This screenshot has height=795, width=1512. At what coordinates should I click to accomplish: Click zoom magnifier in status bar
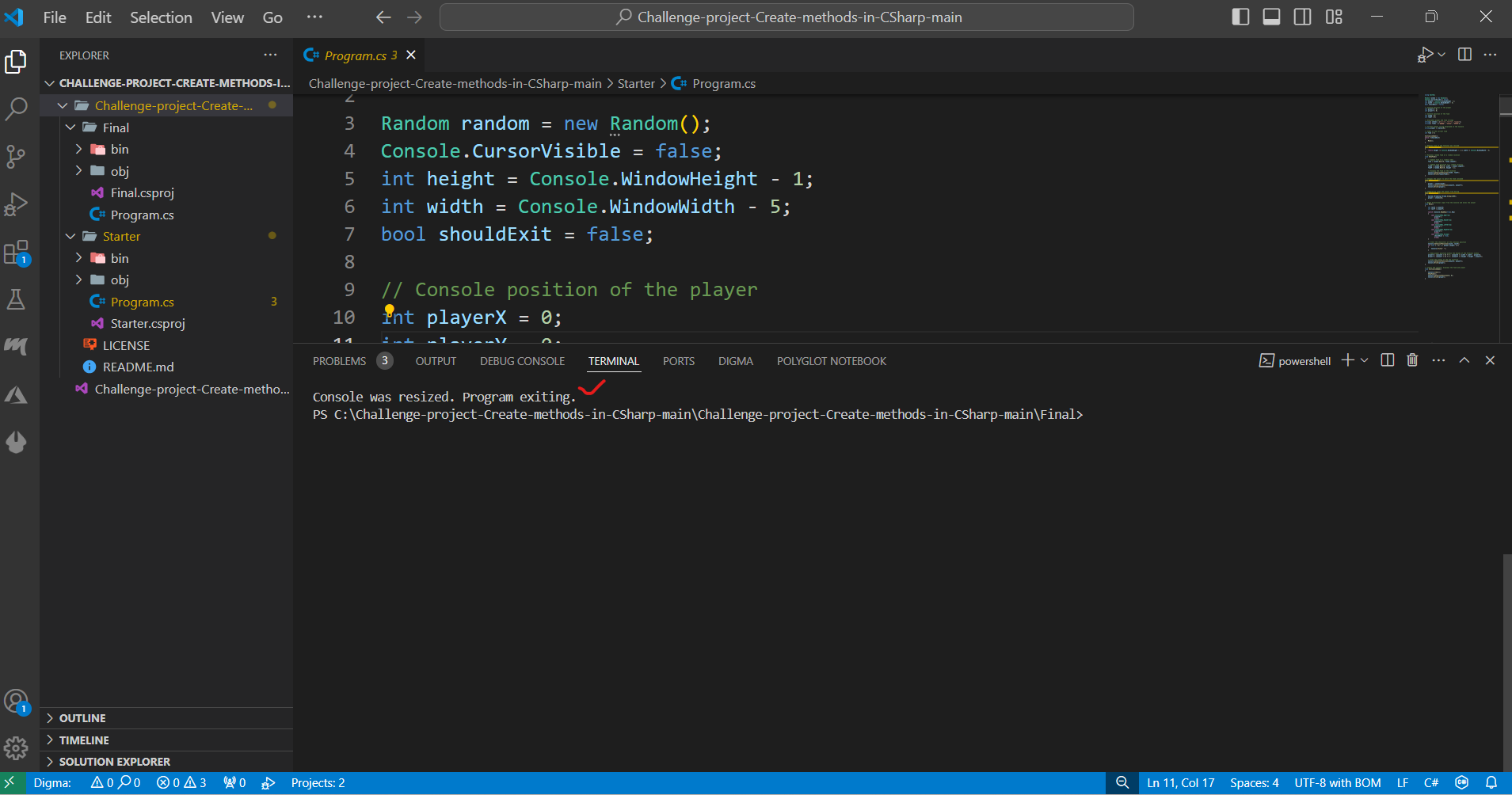(x=1122, y=782)
